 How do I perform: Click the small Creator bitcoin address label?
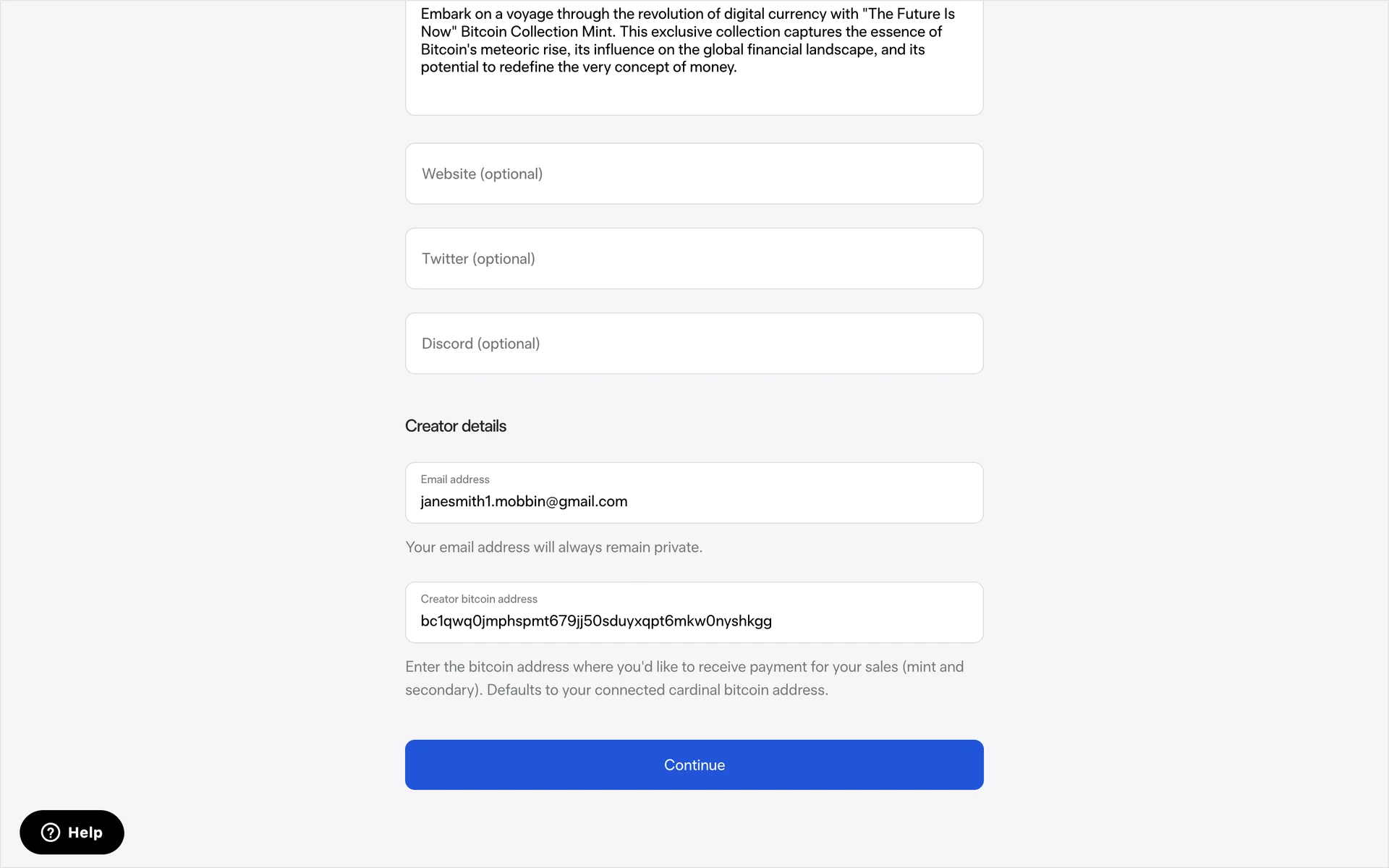479,599
